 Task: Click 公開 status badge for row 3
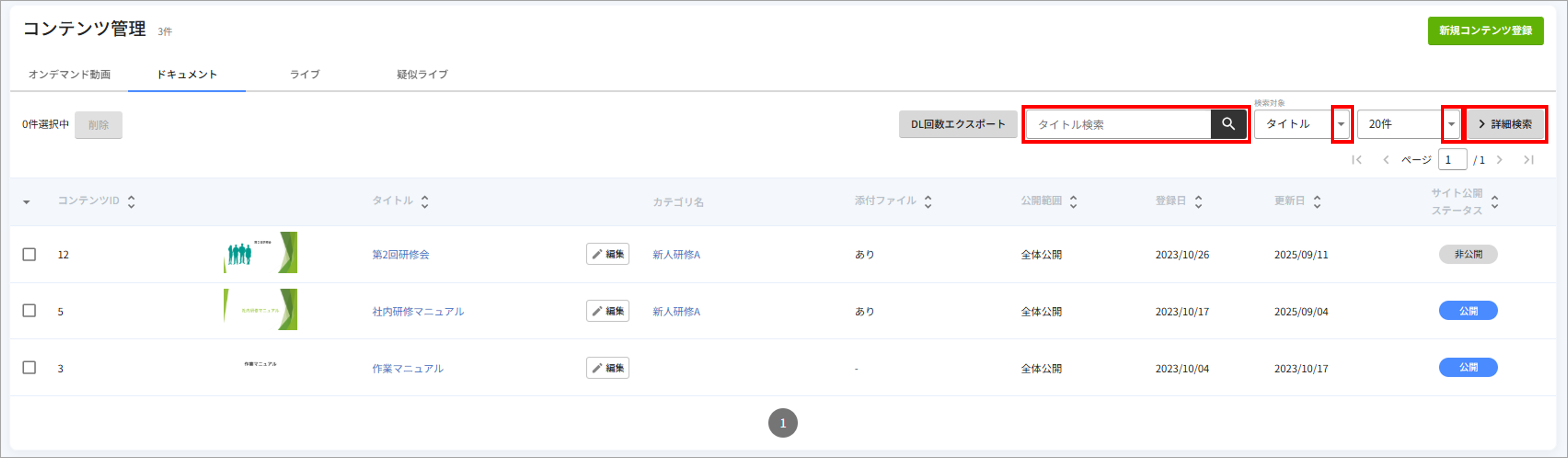tap(1468, 367)
